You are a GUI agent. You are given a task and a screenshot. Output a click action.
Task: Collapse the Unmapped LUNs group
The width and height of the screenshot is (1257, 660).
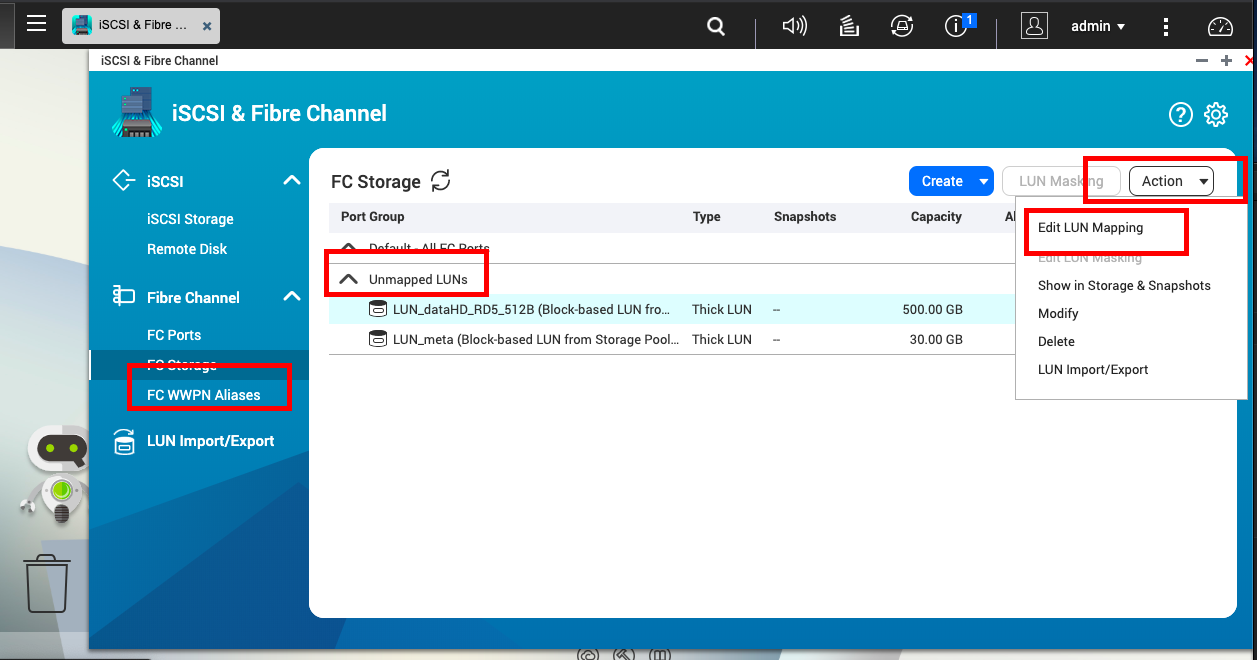click(348, 279)
